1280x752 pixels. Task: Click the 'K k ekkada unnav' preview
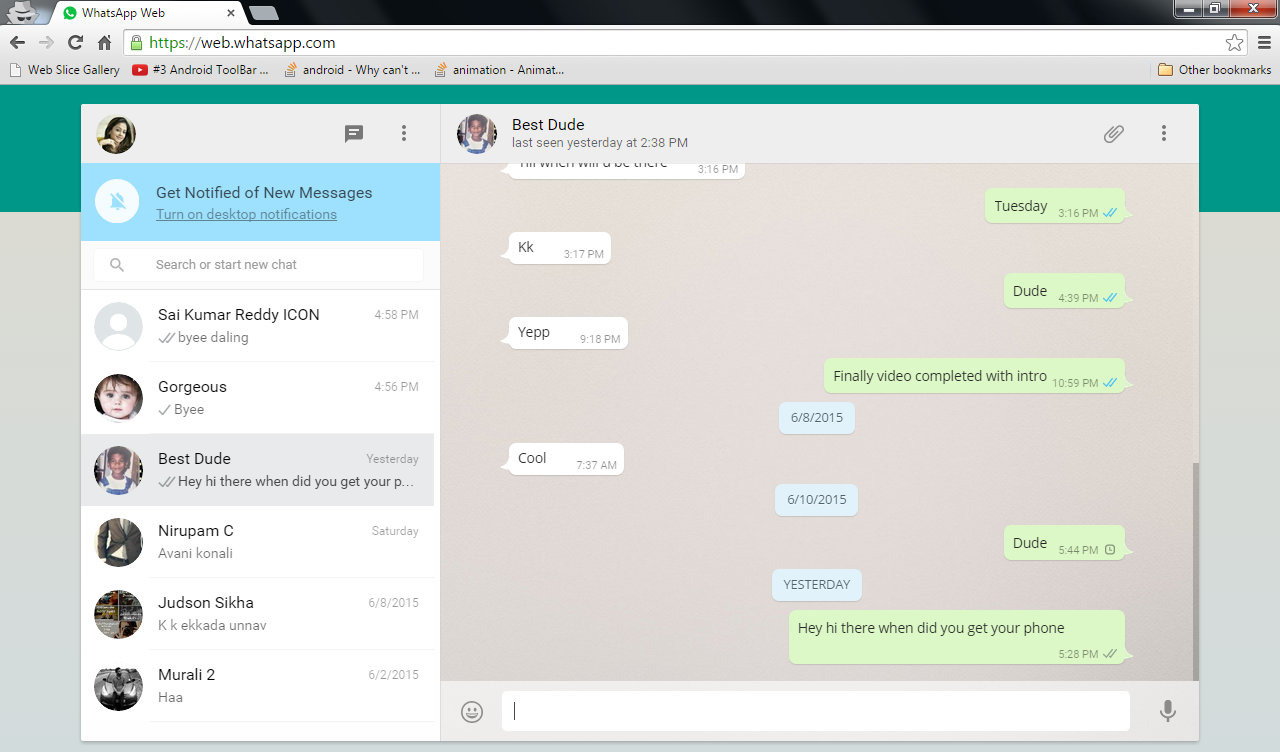click(212, 626)
